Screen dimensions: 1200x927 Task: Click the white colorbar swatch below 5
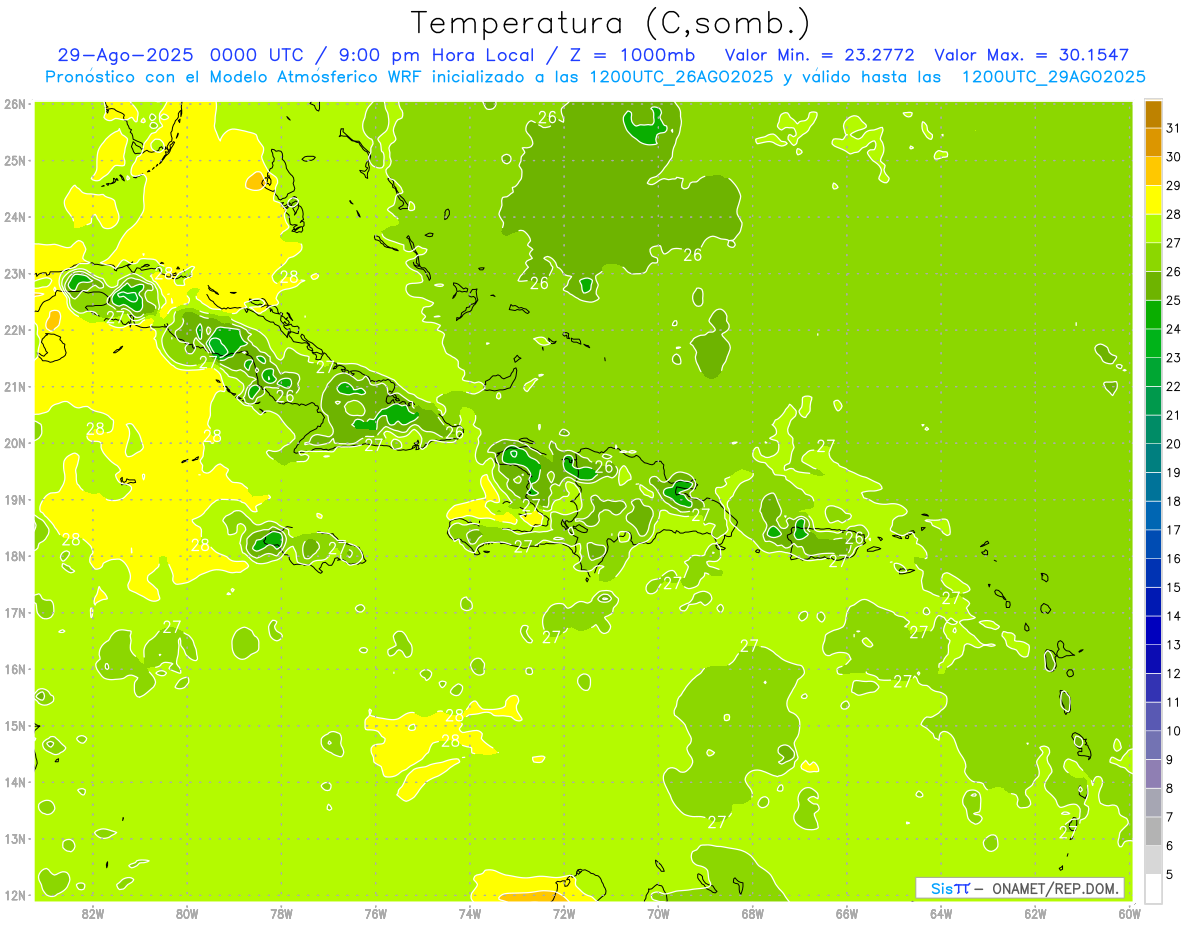[1153, 888]
